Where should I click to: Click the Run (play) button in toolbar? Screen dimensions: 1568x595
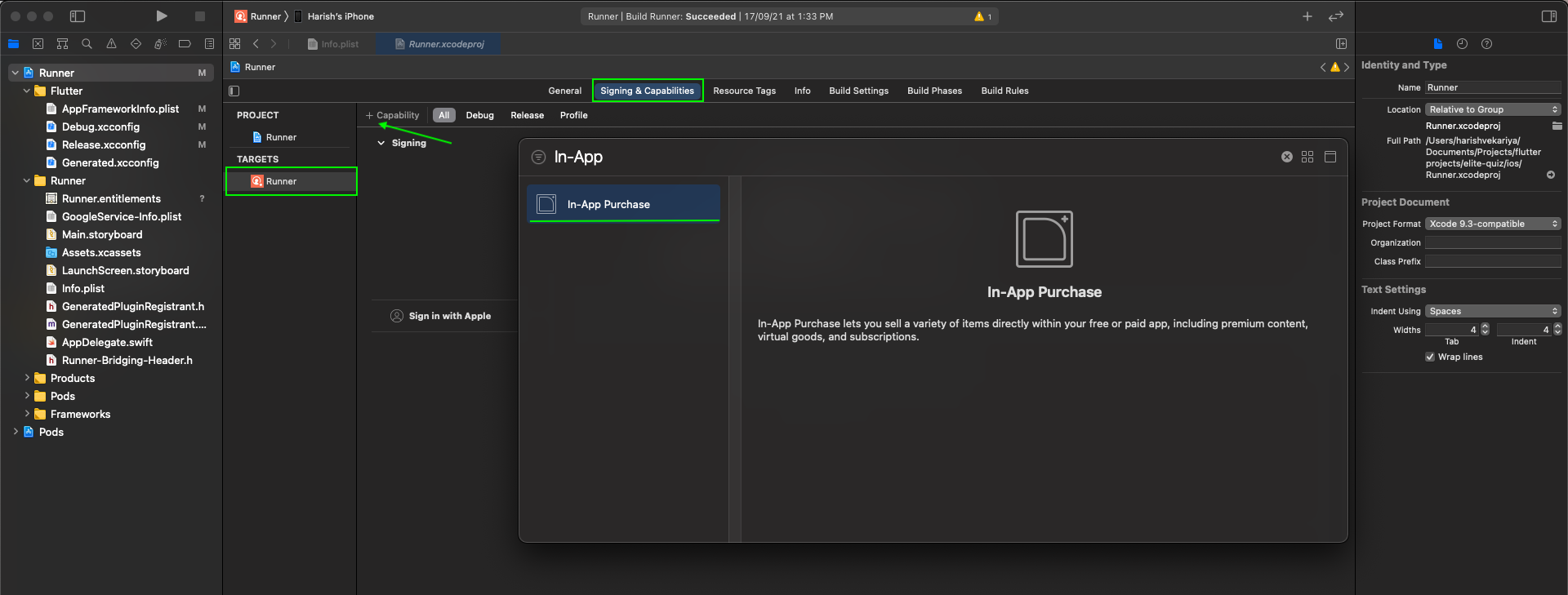[x=161, y=16]
